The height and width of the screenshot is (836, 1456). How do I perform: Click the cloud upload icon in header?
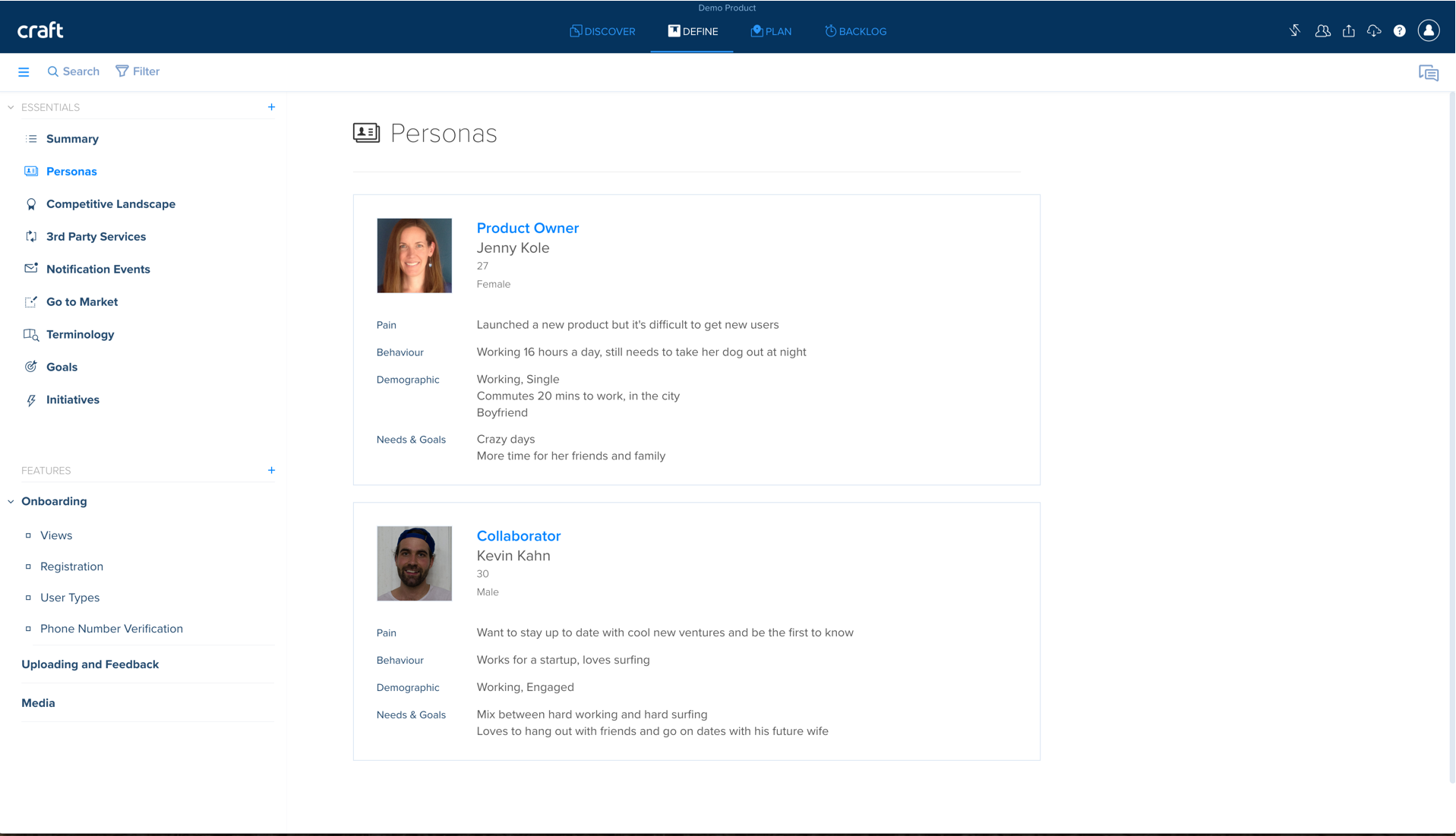pyautogui.click(x=1374, y=31)
